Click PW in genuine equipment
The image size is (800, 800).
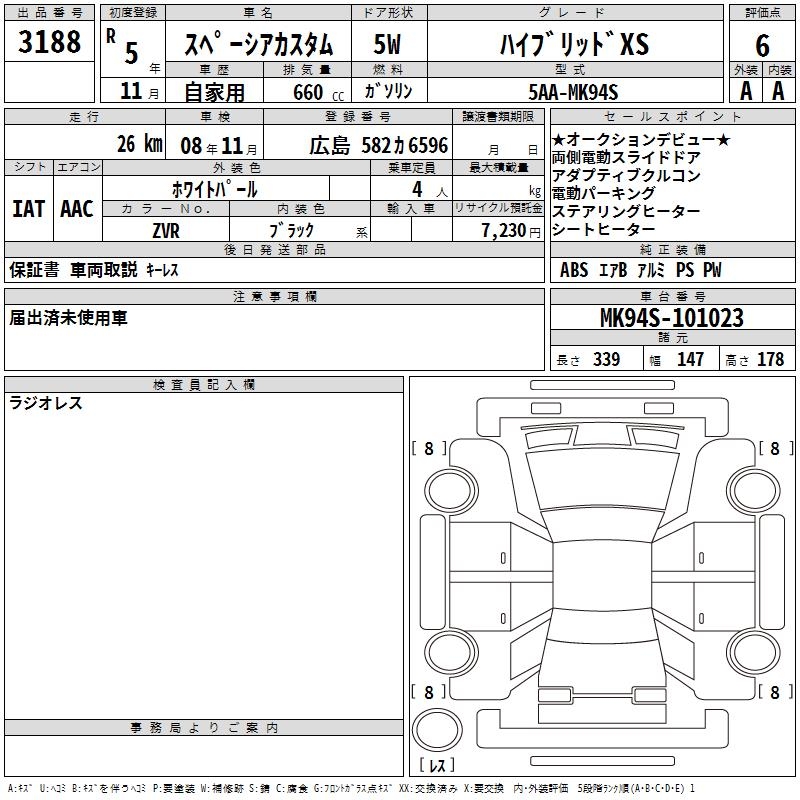tap(712, 270)
